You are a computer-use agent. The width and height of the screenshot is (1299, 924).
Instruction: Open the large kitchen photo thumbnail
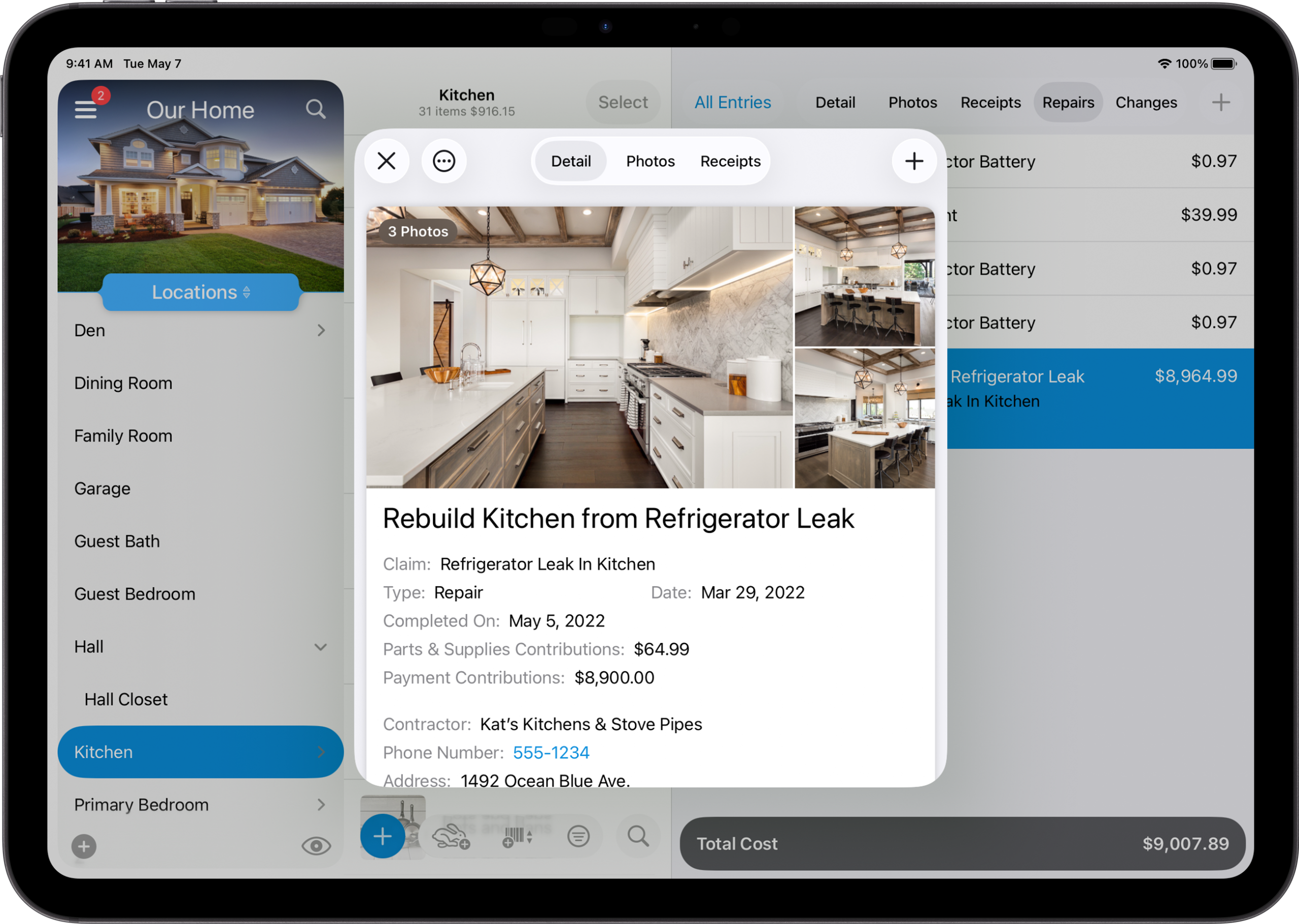578,347
